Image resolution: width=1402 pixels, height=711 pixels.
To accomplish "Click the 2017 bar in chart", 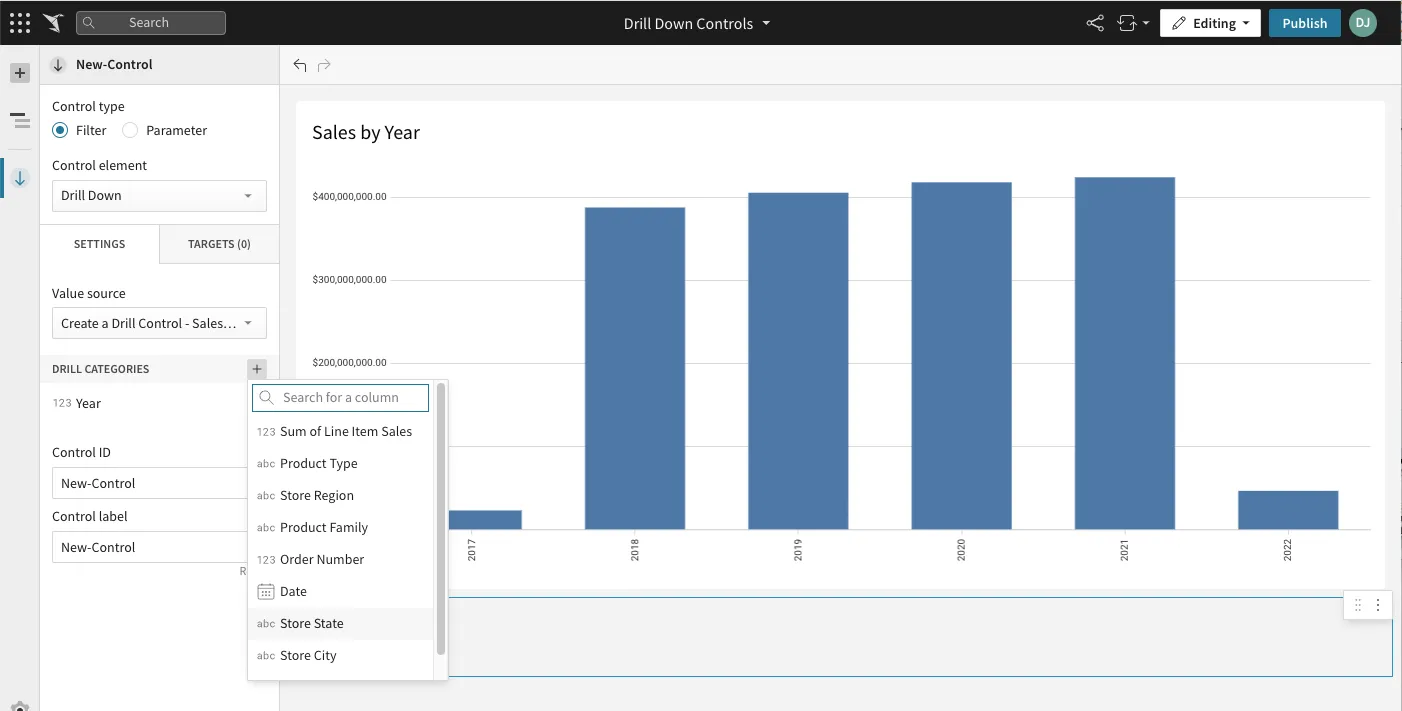I will (485, 520).
